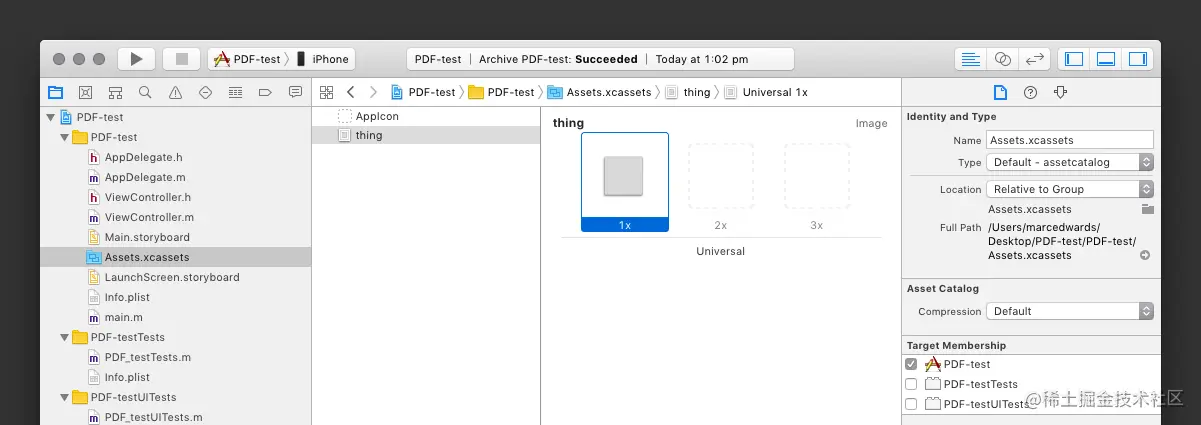
Task: Select the 1x image slot
Action: point(625,182)
